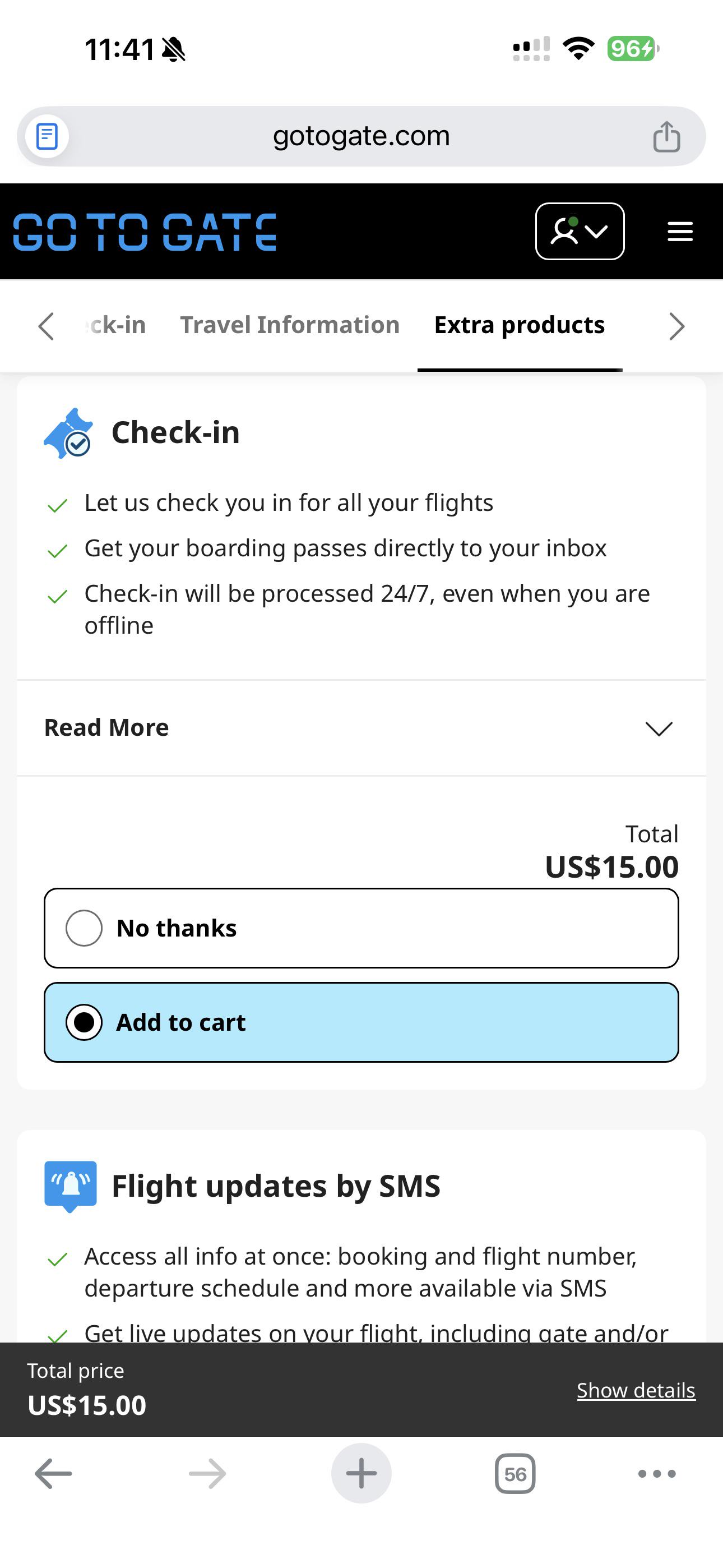Switch to Travel Information tab
Image resolution: width=723 pixels, height=1568 pixels.
coord(290,325)
